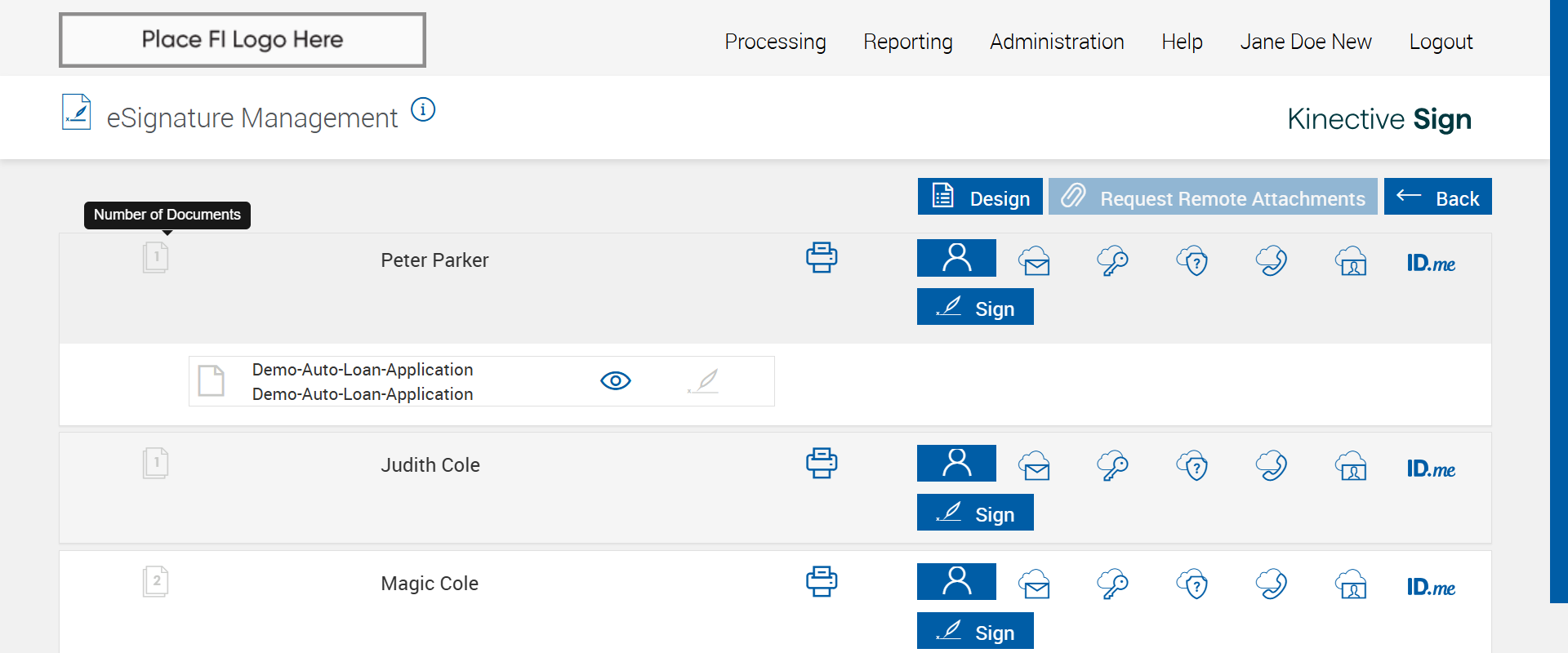Viewport: 1568px width, 653px height.
Task: View Demo-Auto-Loan-Application with the eye icon
Action: click(616, 381)
